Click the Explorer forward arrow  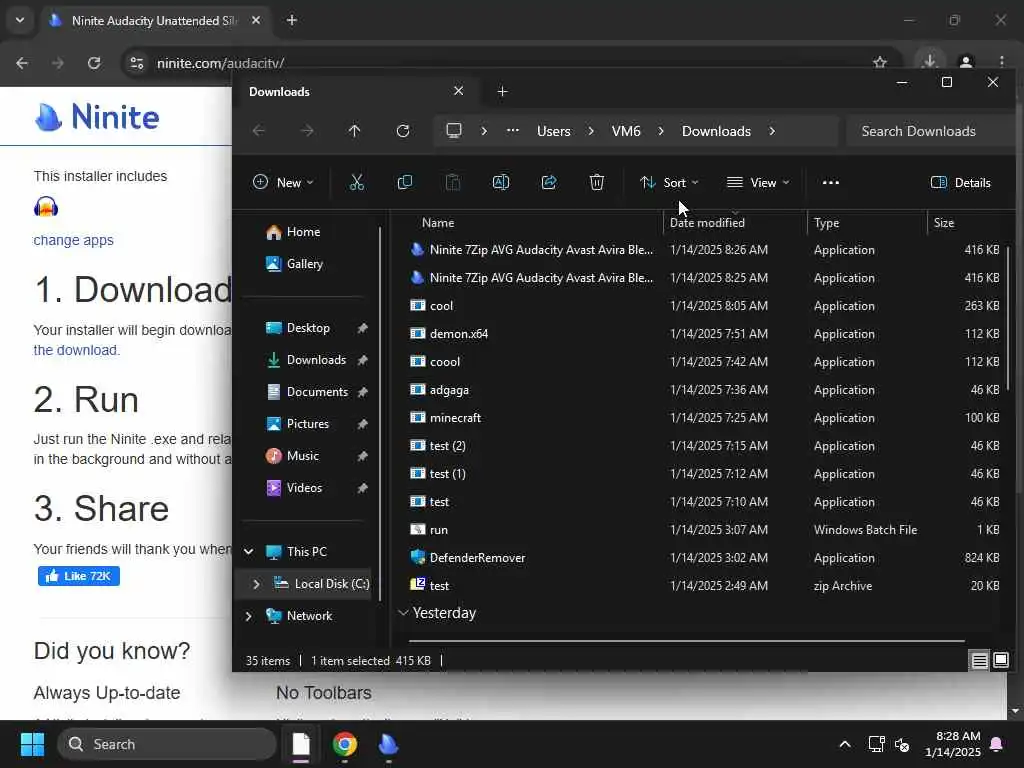307,131
